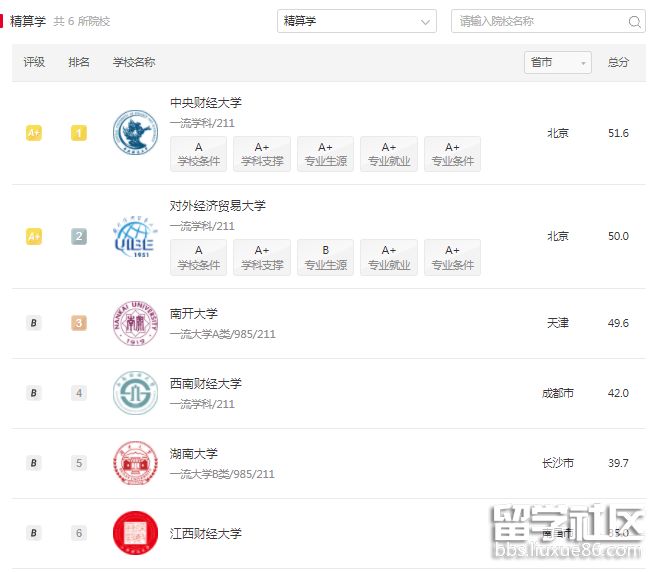Click the B rating badge for 江西财经大学
The width and height of the screenshot is (658, 572).
(34, 533)
